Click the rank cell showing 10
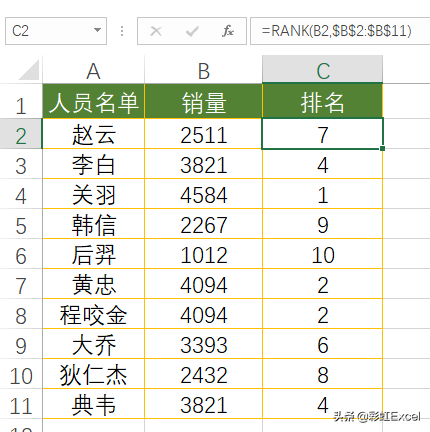 pyautogui.click(x=323, y=254)
